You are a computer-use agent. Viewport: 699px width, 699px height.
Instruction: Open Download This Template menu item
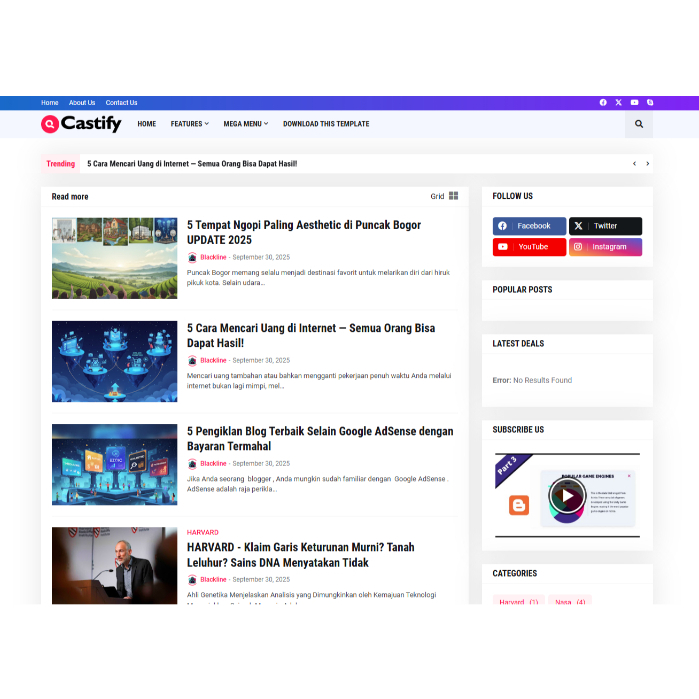point(326,124)
